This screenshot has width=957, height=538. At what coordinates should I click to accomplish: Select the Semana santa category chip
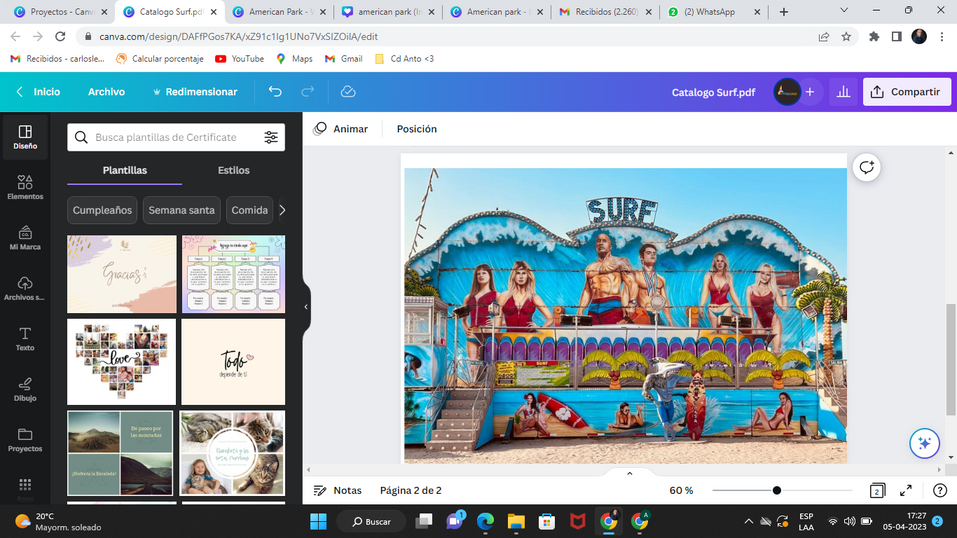tap(181, 210)
